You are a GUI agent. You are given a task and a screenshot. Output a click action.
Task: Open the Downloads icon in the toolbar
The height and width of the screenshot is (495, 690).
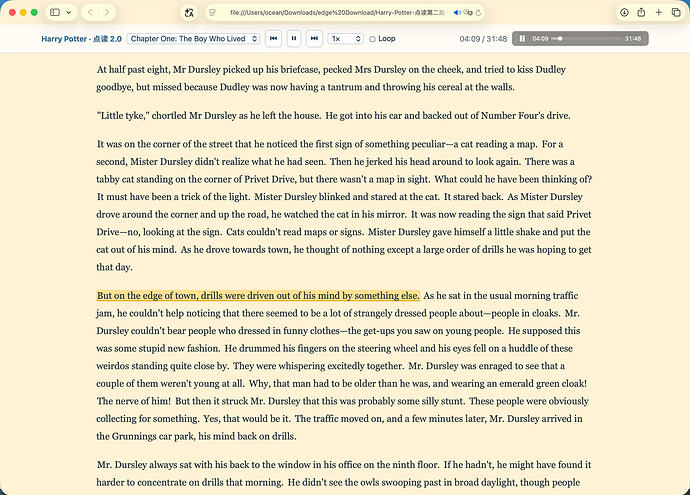click(x=624, y=12)
